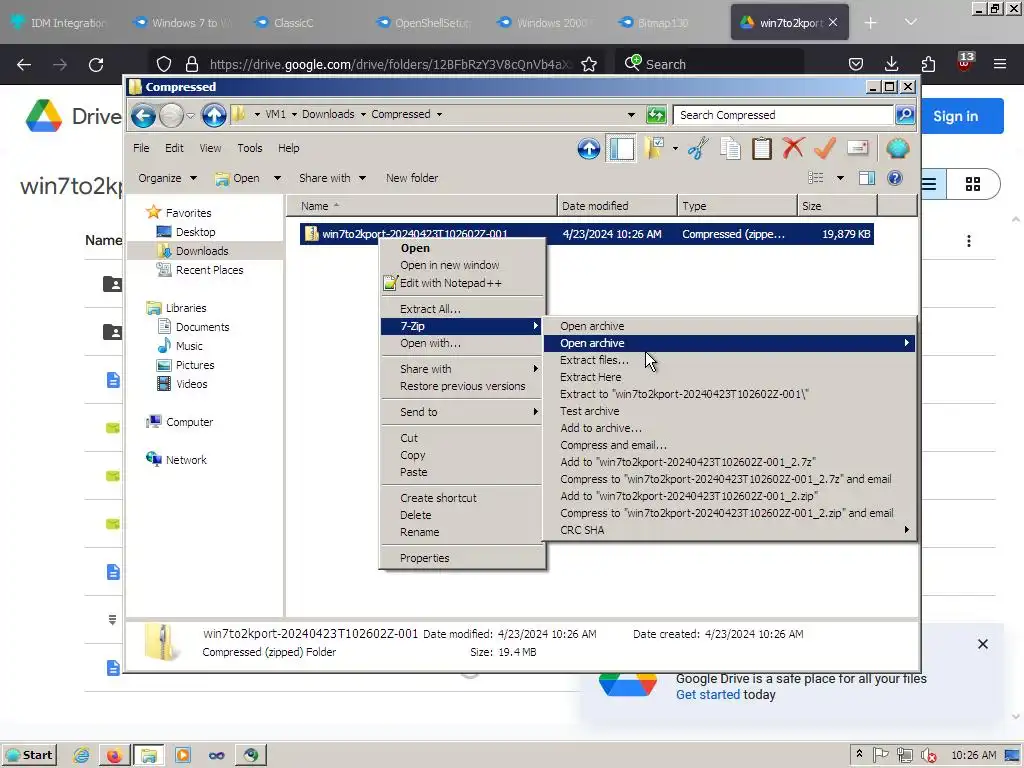Image resolution: width=1024 pixels, height=768 pixels.
Task: Click the Copy pages toolbar icon
Action: tap(730, 149)
